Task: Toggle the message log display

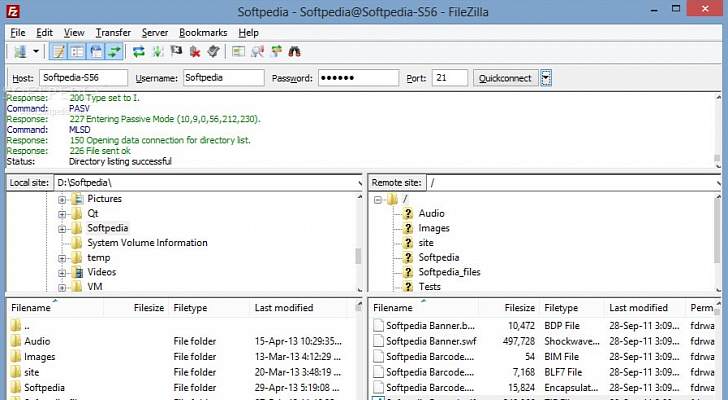Action: click(58, 51)
